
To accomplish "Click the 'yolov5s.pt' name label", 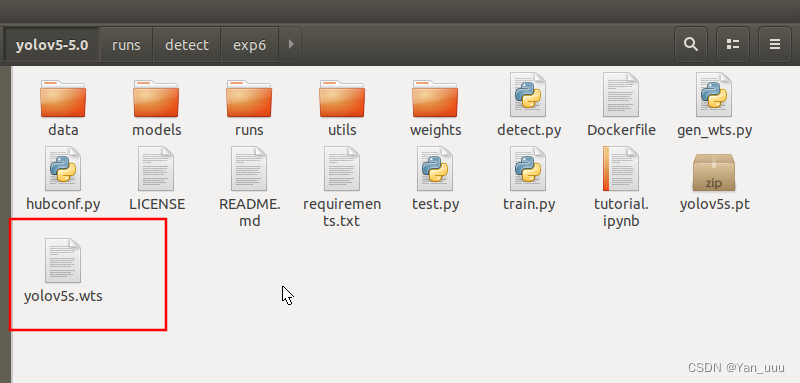I will (714, 205).
